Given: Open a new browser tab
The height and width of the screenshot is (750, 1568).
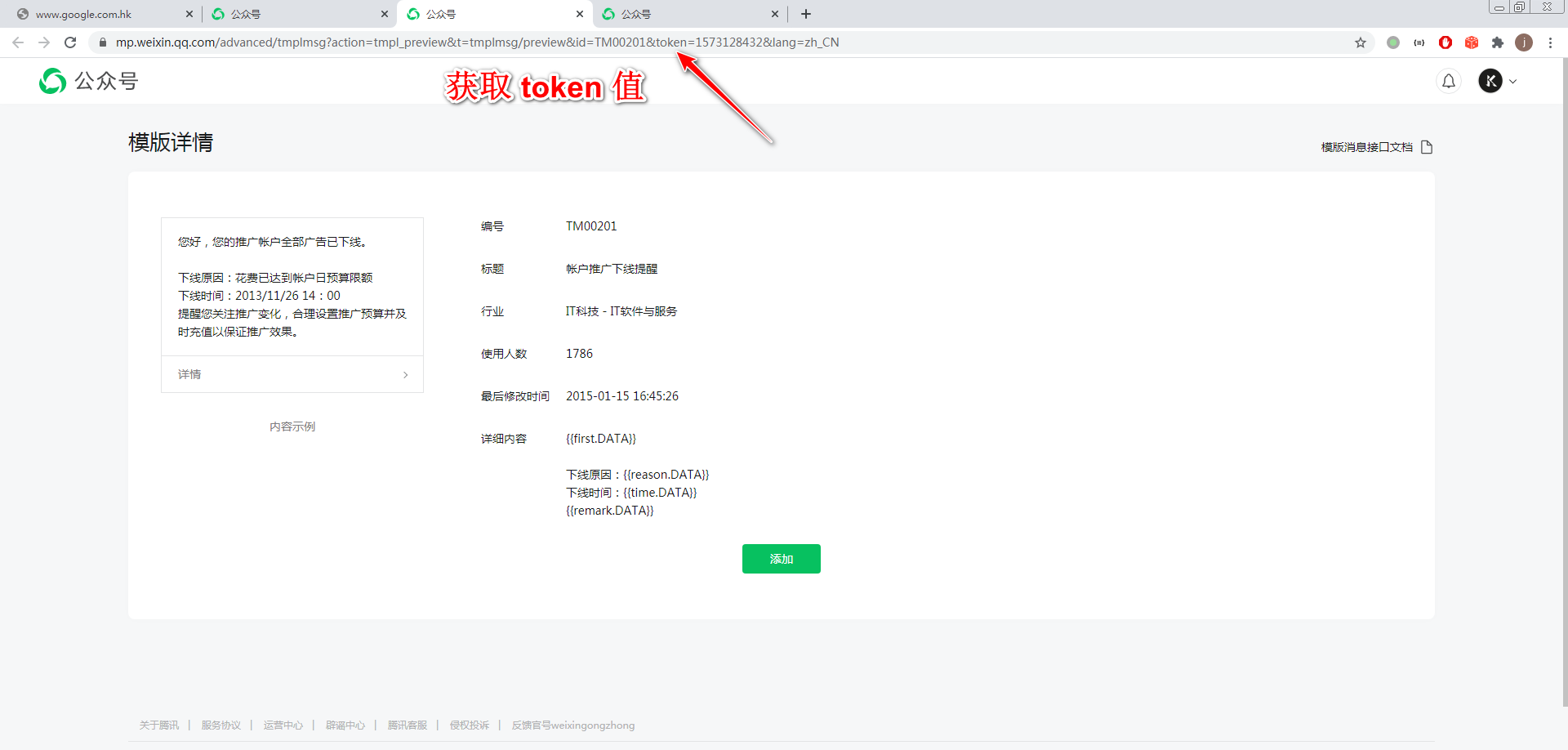Looking at the screenshot, I should coord(806,14).
